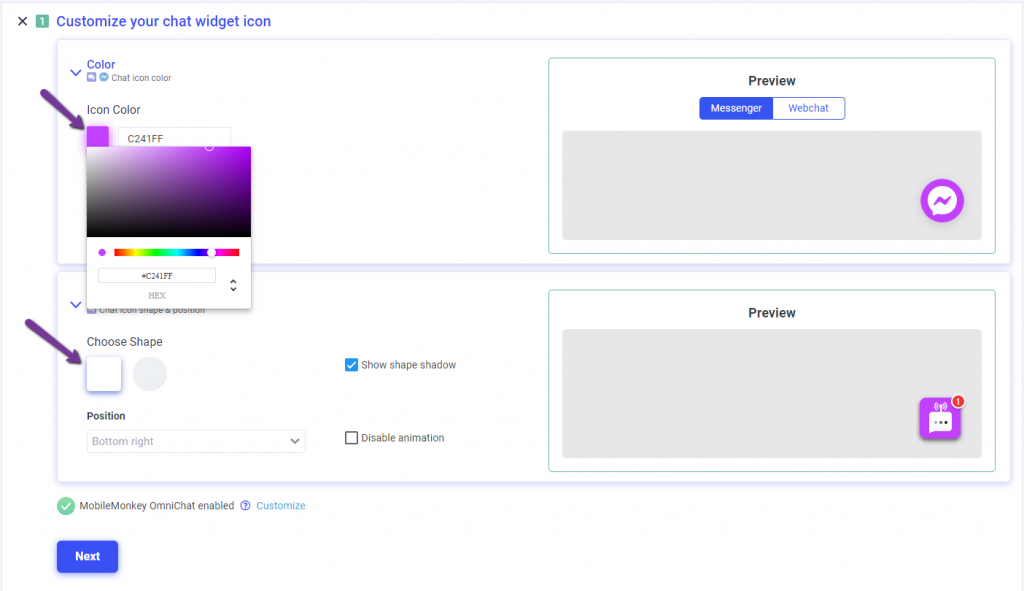Click the Messenger logo beside Chat icon color

pyautogui.click(x=104, y=77)
